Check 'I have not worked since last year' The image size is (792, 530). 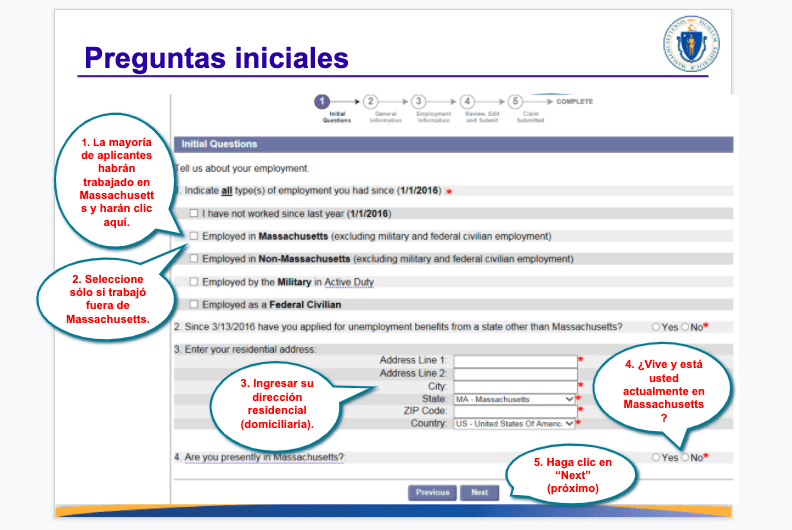pos(193,213)
